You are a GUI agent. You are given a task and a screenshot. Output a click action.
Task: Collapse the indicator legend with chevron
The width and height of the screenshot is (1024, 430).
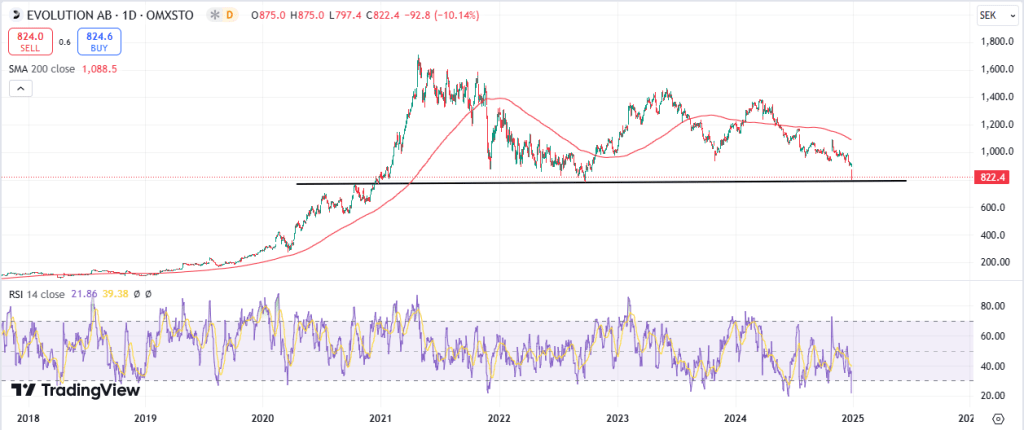tap(20, 89)
